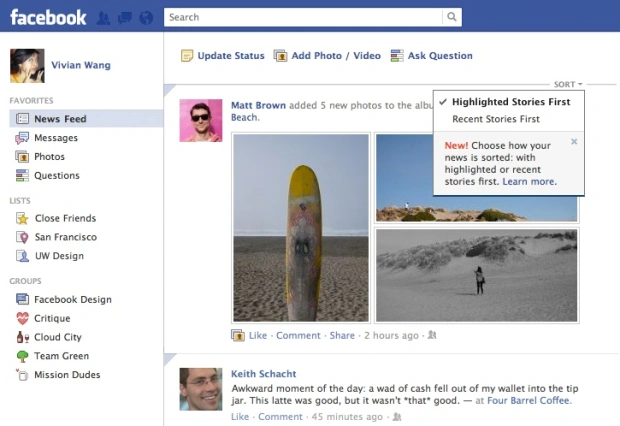Image resolution: width=620 pixels, height=426 pixels.
Task: Click Matt Brown's avatar
Action: pos(201,120)
